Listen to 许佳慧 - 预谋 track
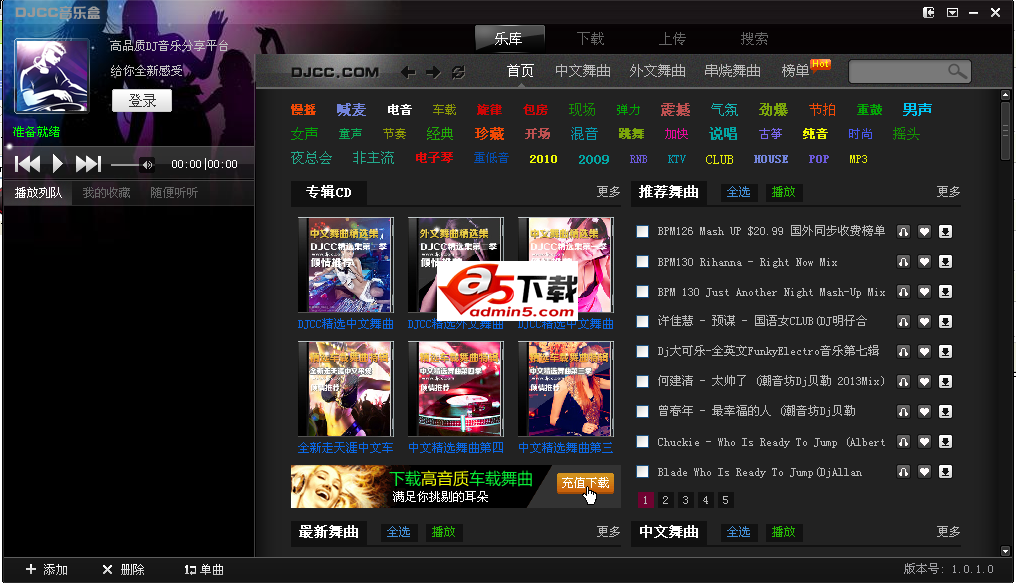Viewport: 1016px width, 583px height. pyautogui.click(x=903, y=321)
